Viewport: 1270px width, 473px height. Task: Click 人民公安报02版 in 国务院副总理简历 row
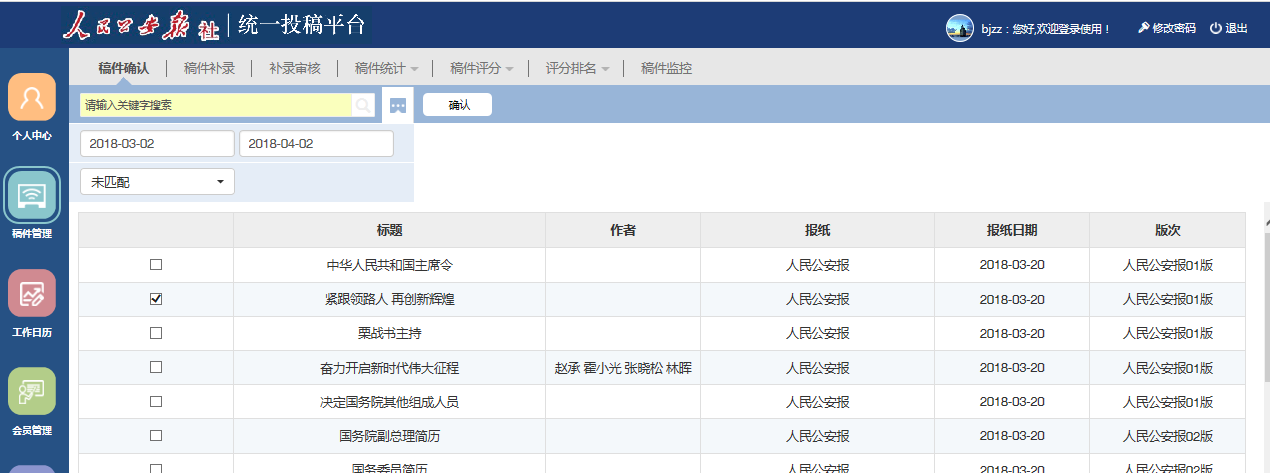point(1168,436)
